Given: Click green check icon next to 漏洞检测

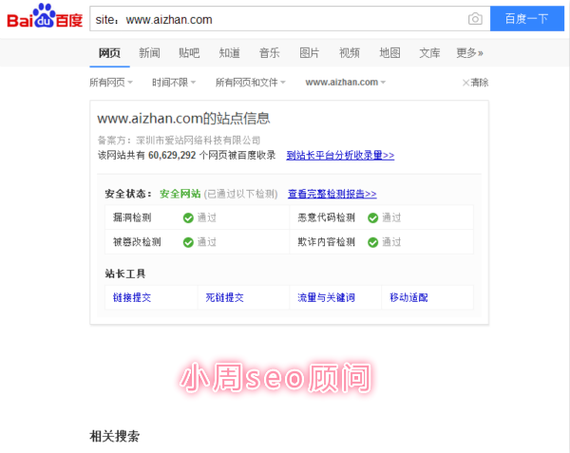Looking at the screenshot, I should click(188, 218).
